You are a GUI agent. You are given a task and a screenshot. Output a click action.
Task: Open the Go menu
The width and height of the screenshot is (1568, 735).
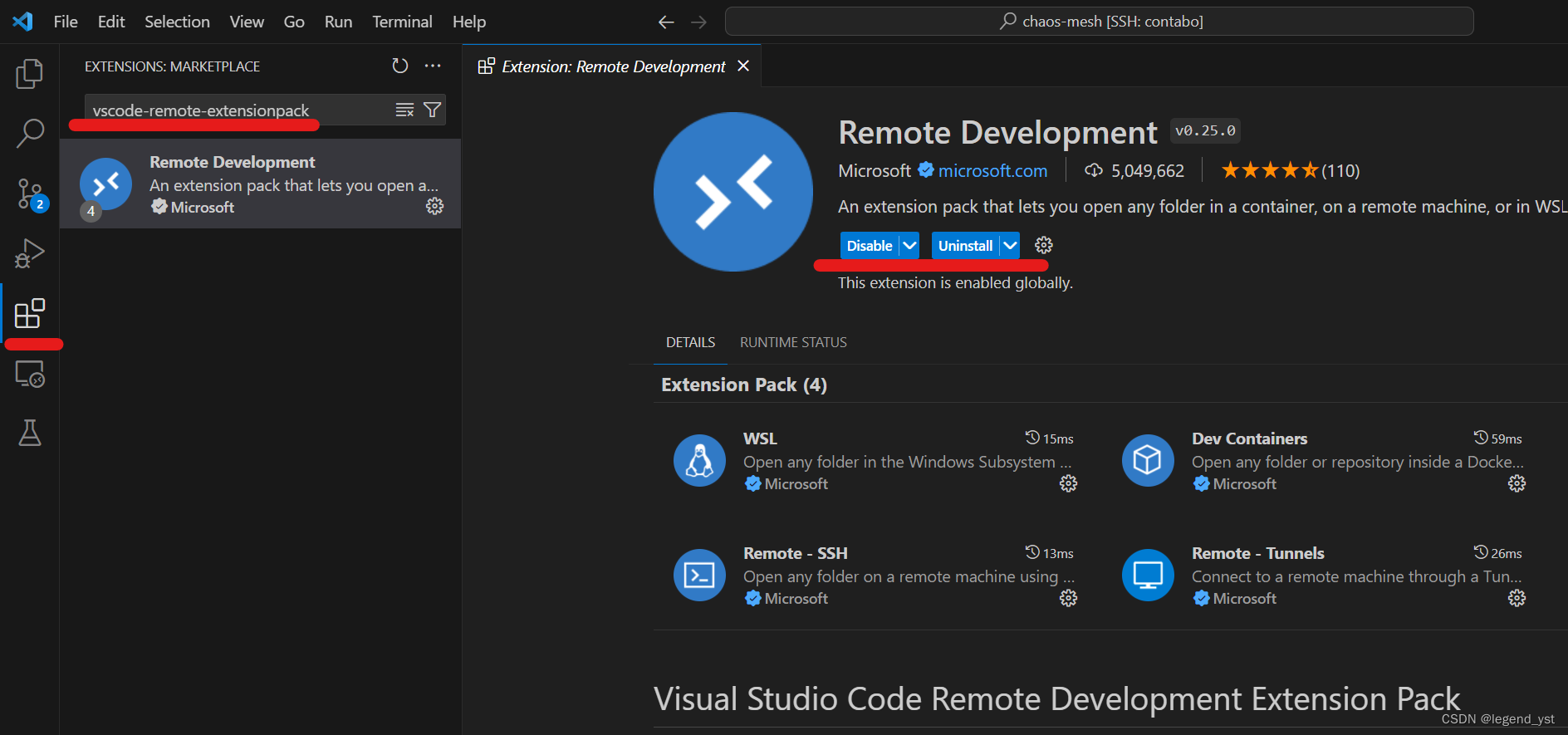point(294,22)
